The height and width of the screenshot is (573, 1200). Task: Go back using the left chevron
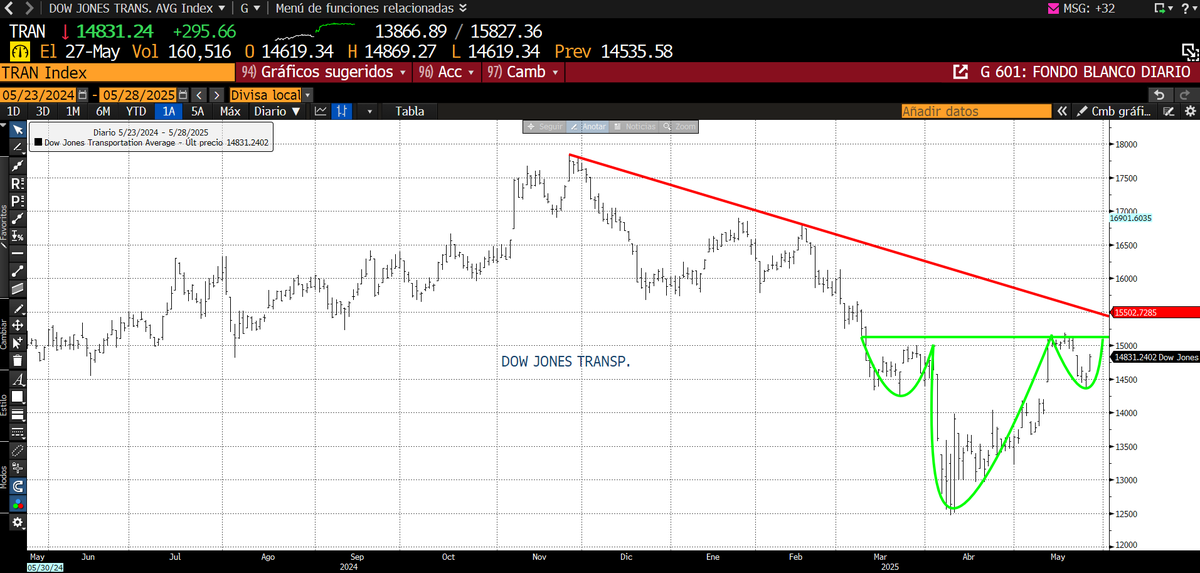(9, 8)
